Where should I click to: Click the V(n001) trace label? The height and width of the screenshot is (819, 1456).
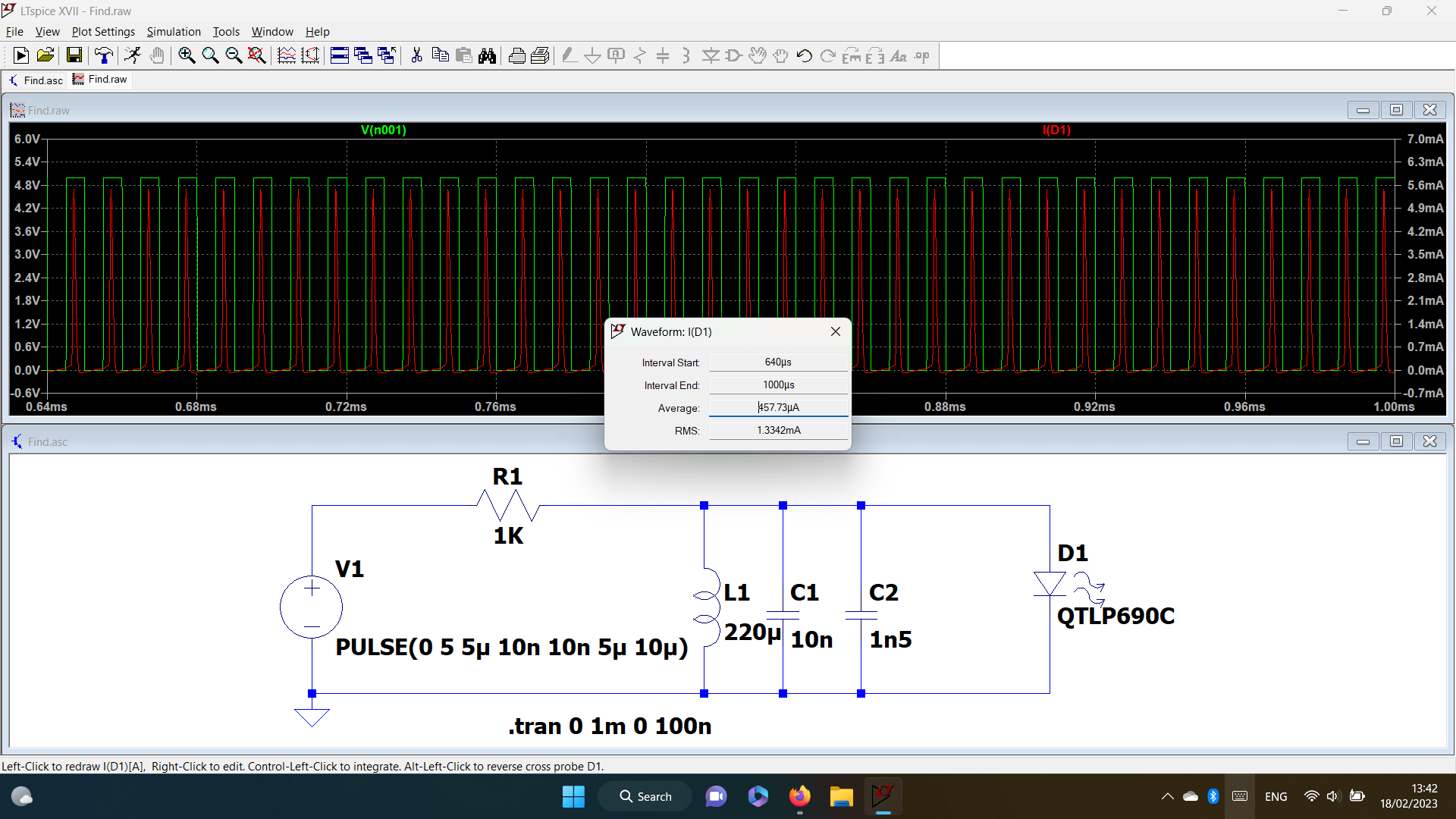pyautogui.click(x=384, y=130)
